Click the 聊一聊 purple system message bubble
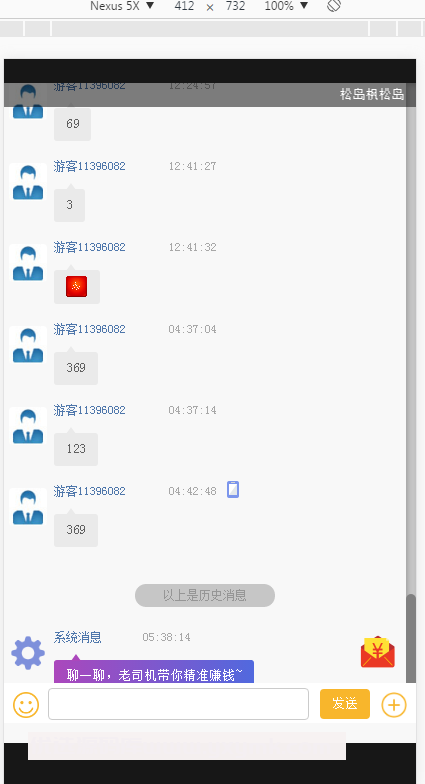Viewport: 425px width, 784px height. pos(154,672)
